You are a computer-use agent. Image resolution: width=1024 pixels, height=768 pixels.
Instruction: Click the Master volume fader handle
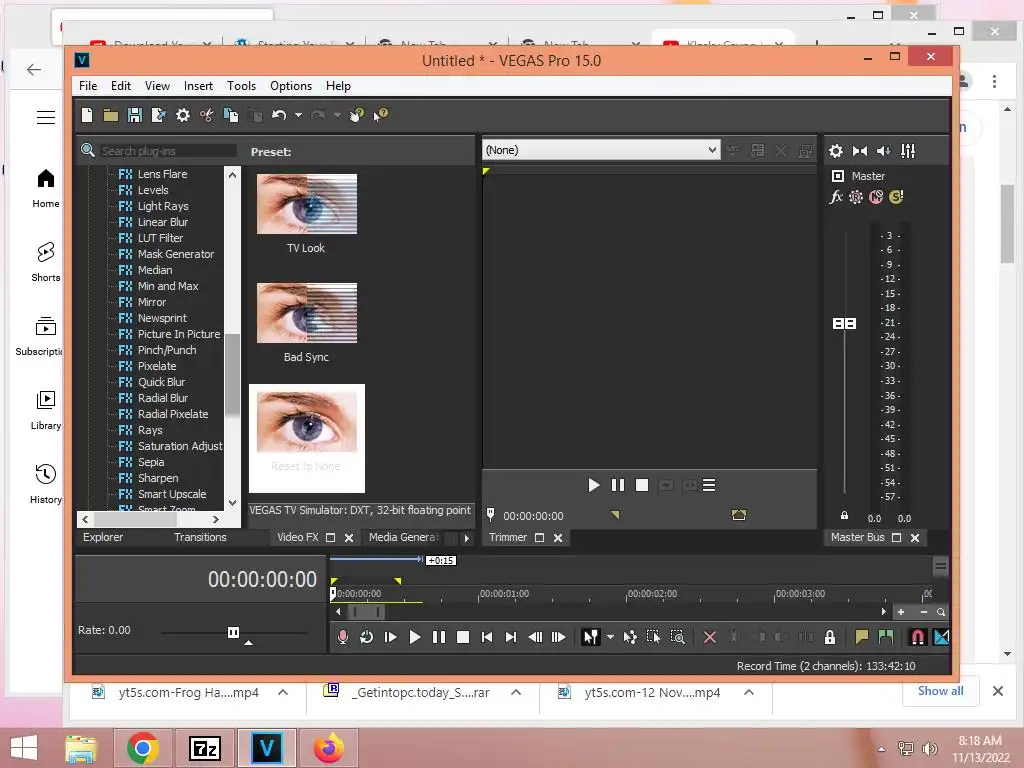(x=844, y=323)
